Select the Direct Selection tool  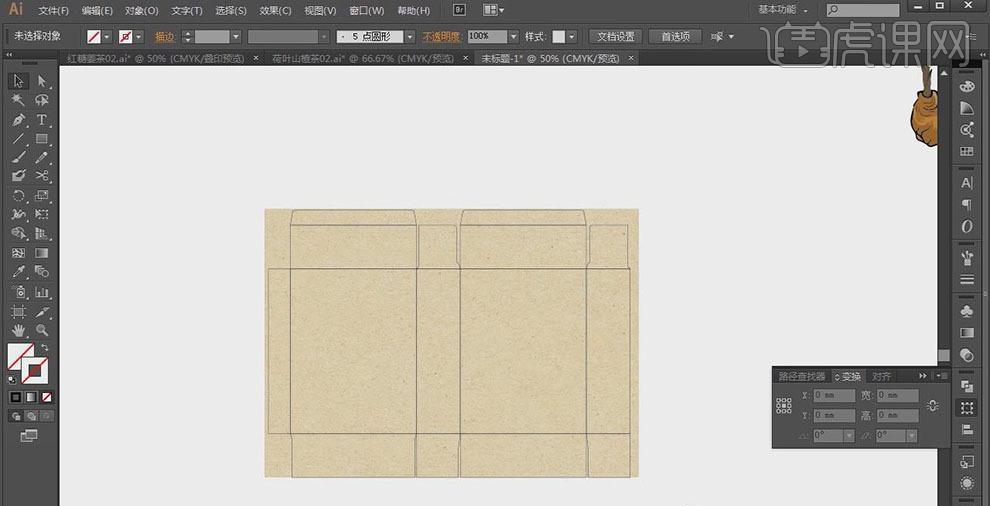pos(42,81)
